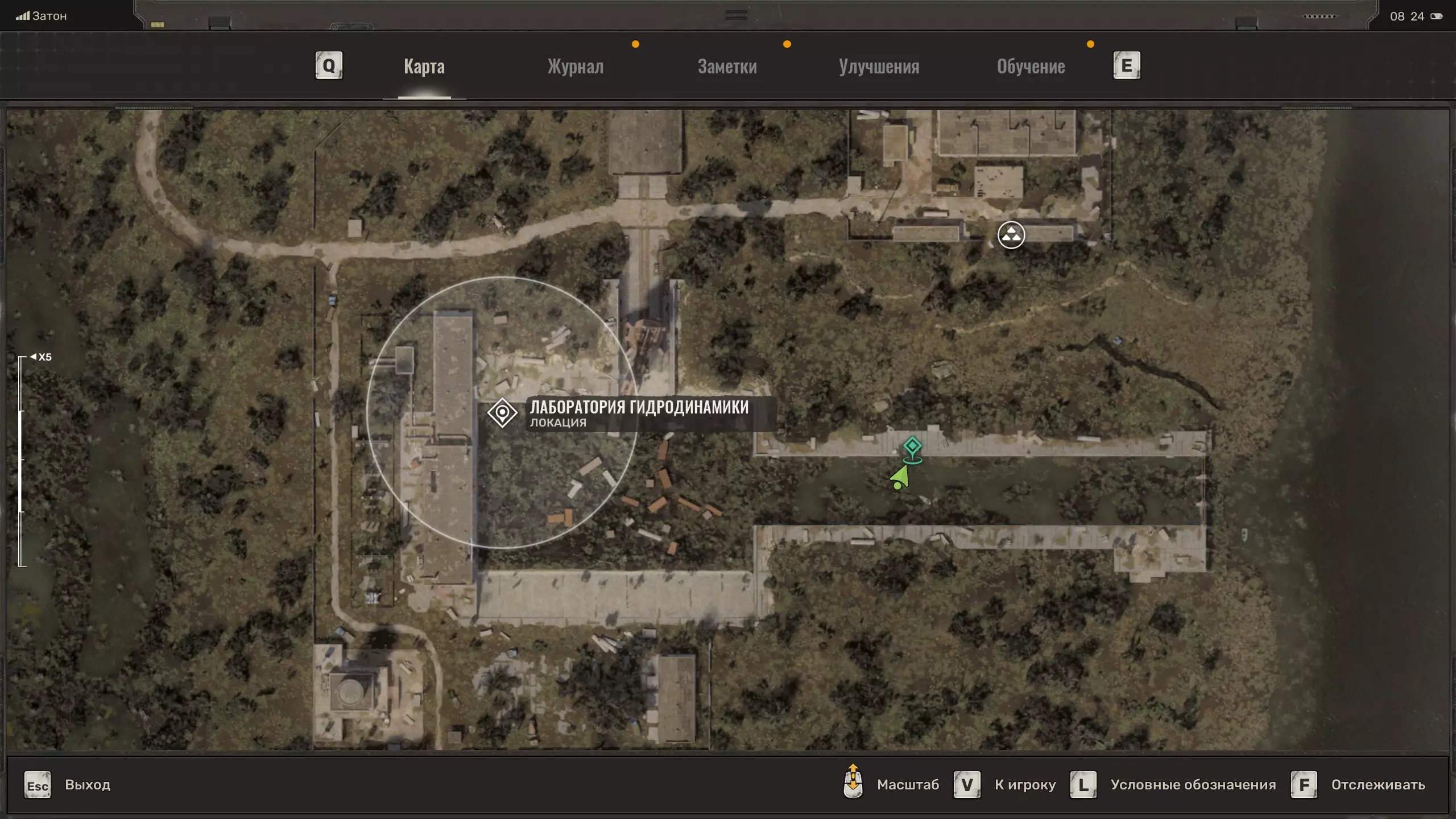The width and height of the screenshot is (1456, 819).
Task: Open the Улучшения tab
Action: [x=879, y=67]
